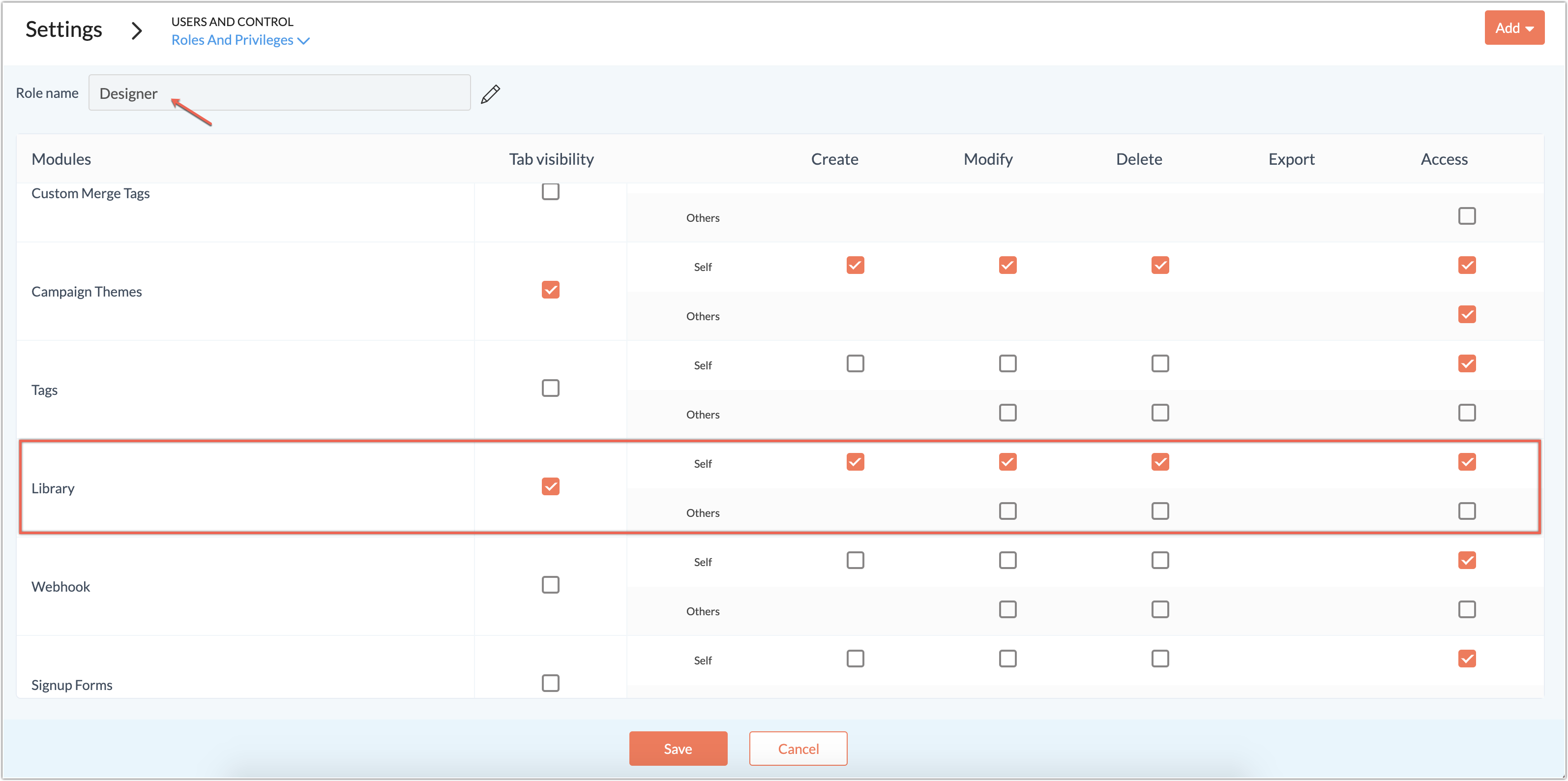The width and height of the screenshot is (1568, 781).
Task: Open the Add dropdown button
Action: click(1514, 28)
